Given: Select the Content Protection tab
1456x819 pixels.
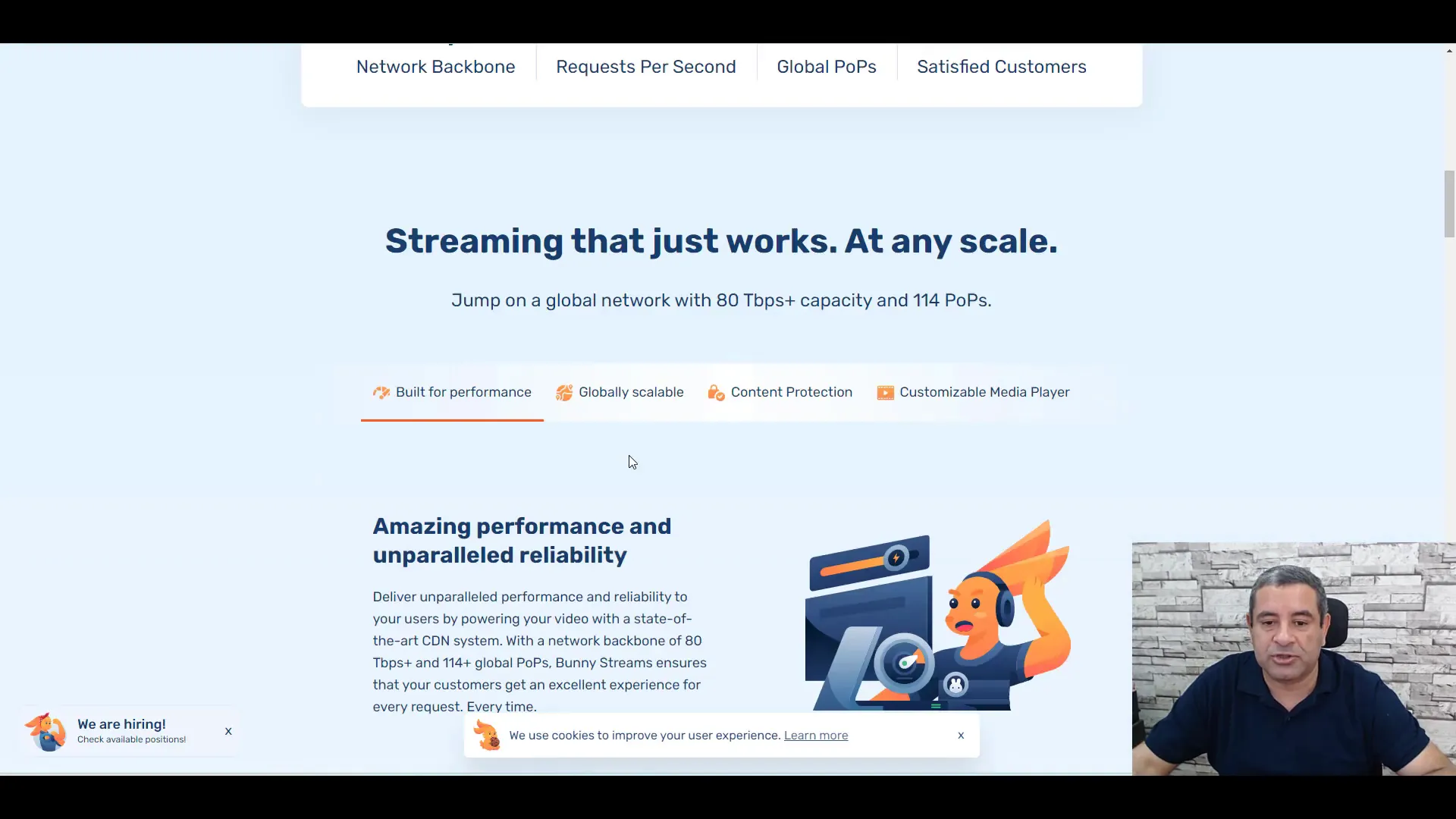Looking at the screenshot, I should tap(791, 391).
